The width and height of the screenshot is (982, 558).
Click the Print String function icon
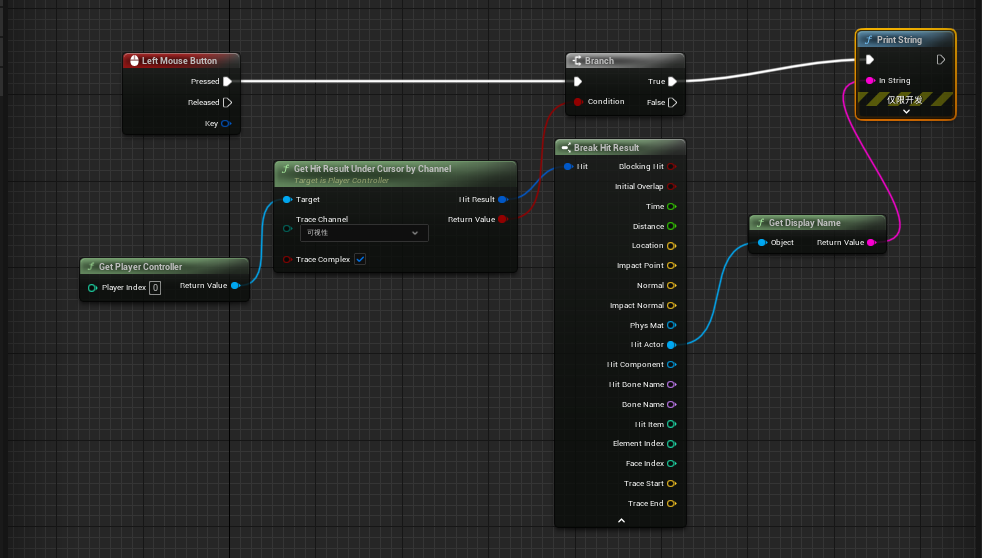click(x=868, y=40)
